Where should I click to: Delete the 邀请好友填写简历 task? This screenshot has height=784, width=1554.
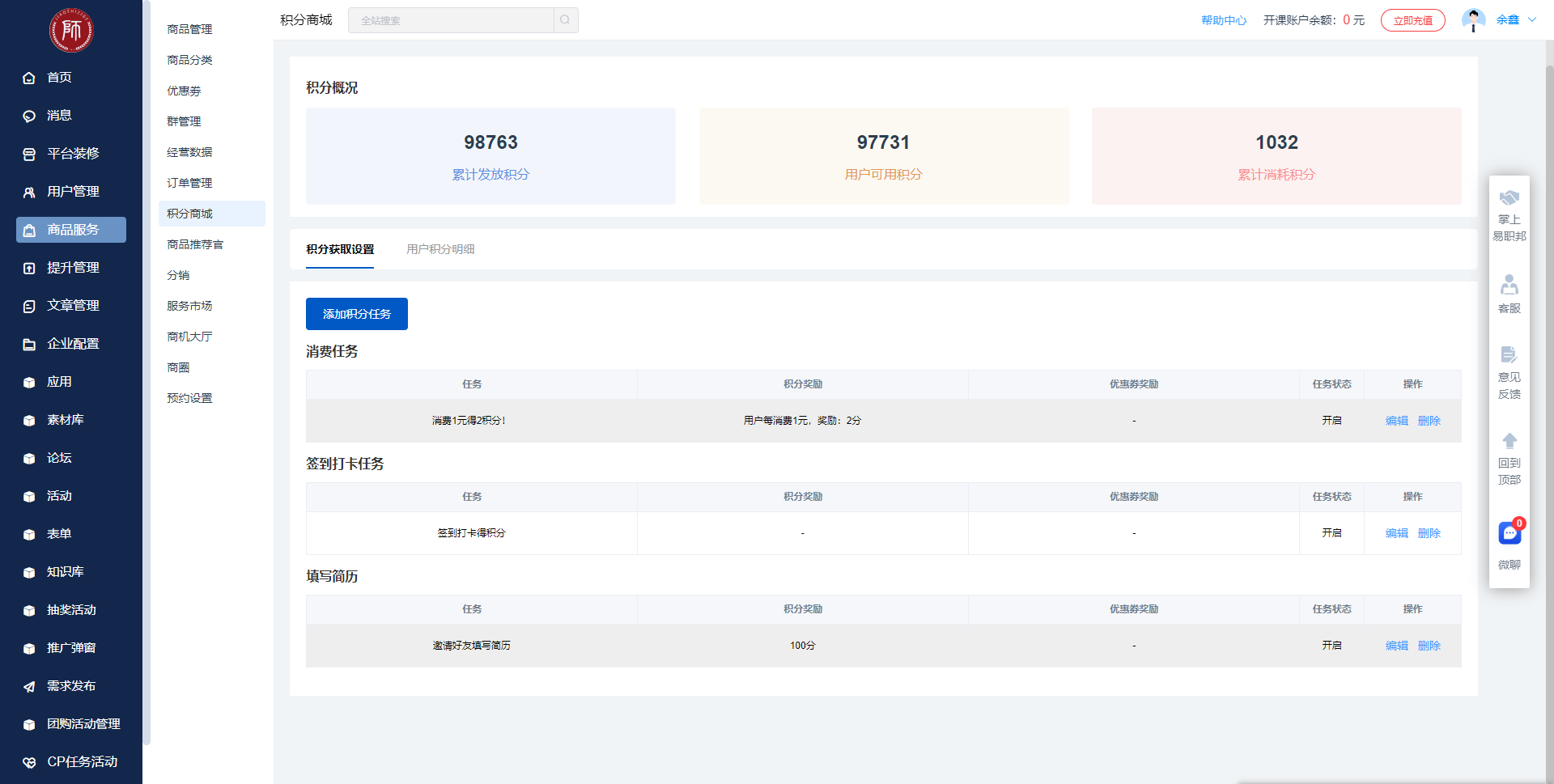[1429, 646]
